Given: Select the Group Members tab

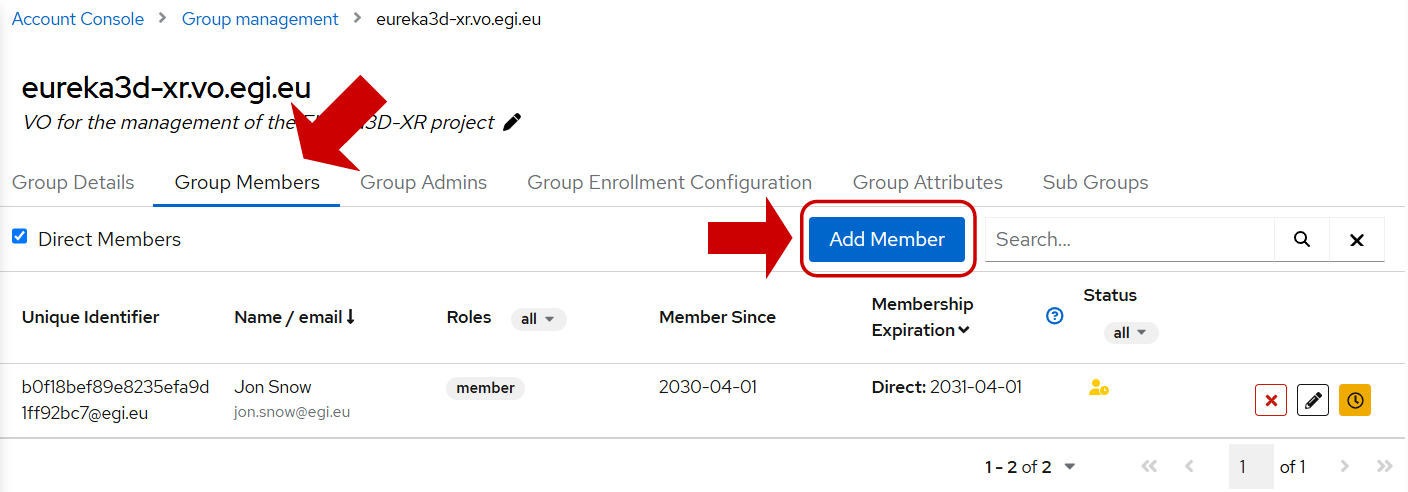Looking at the screenshot, I should [247, 183].
